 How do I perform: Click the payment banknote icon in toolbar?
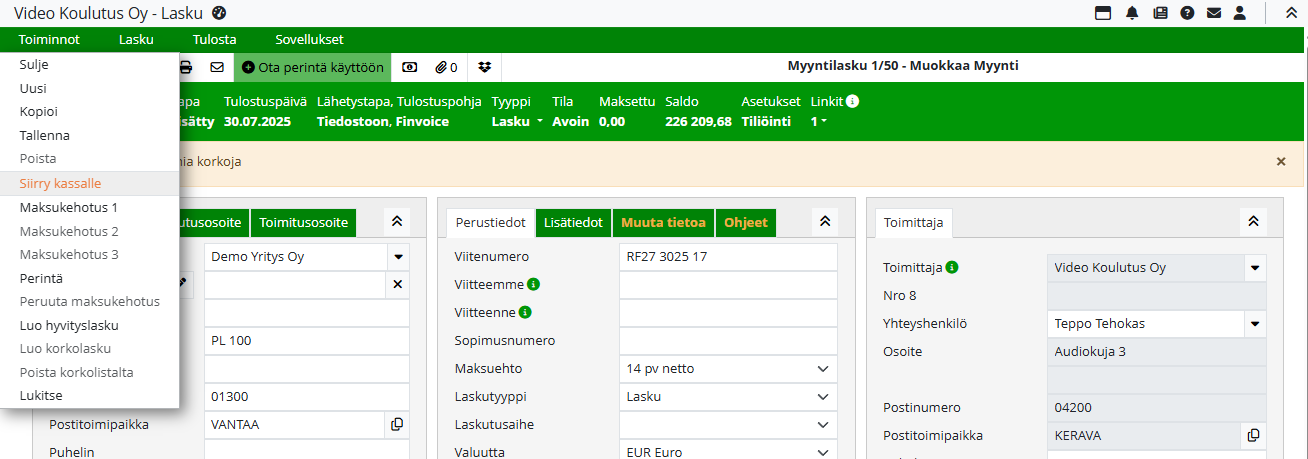pos(409,68)
